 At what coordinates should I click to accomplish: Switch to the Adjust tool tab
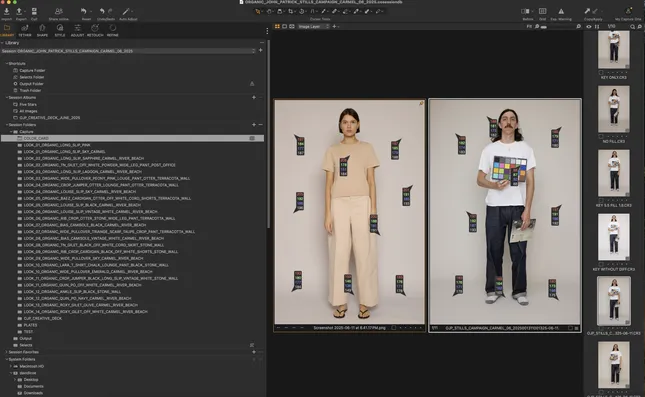pos(77,30)
